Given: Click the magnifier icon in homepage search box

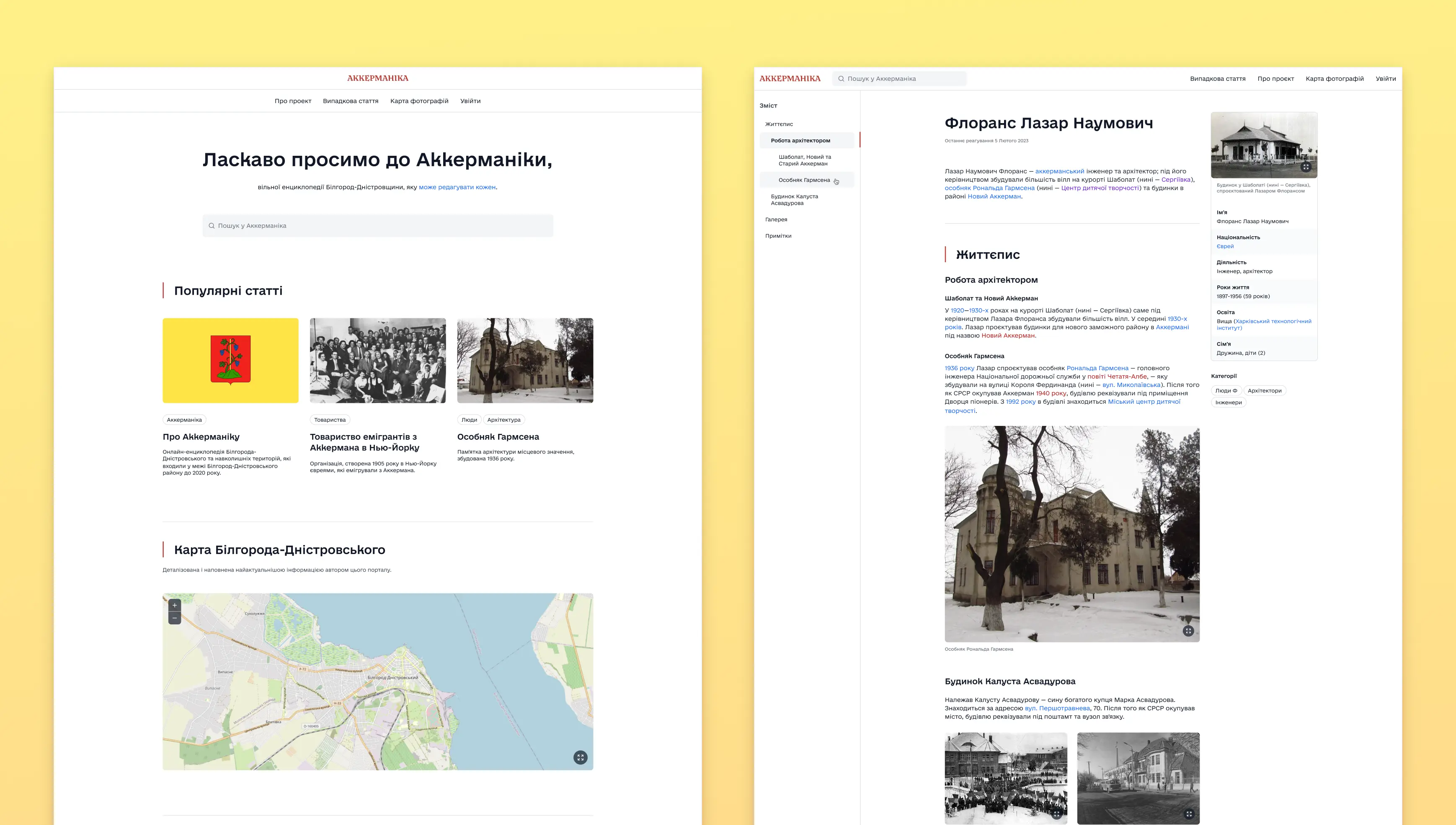Looking at the screenshot, I should click(x=212, y=226).
